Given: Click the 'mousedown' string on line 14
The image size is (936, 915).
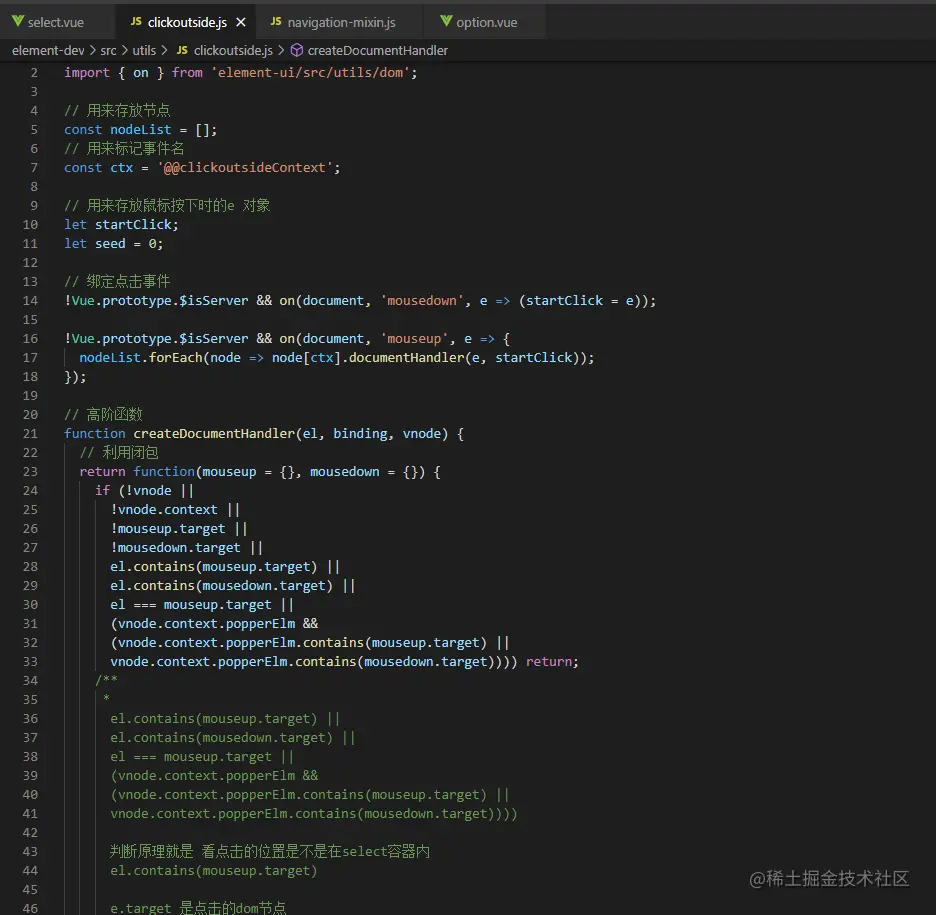Looking at the screenshot, I should click(x=422, y=301).
